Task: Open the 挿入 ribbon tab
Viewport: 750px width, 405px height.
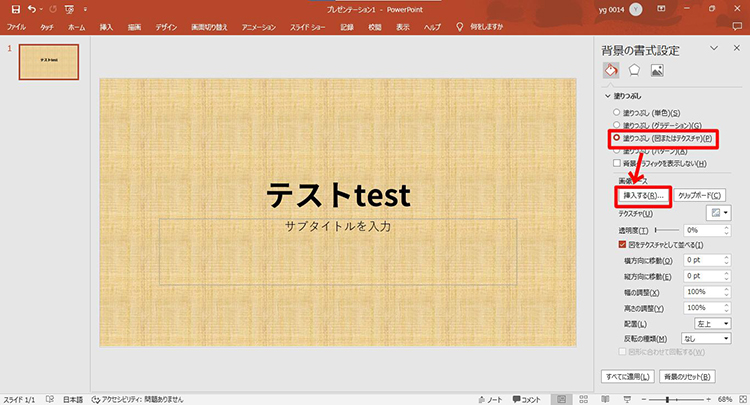Action: (106, 27)
